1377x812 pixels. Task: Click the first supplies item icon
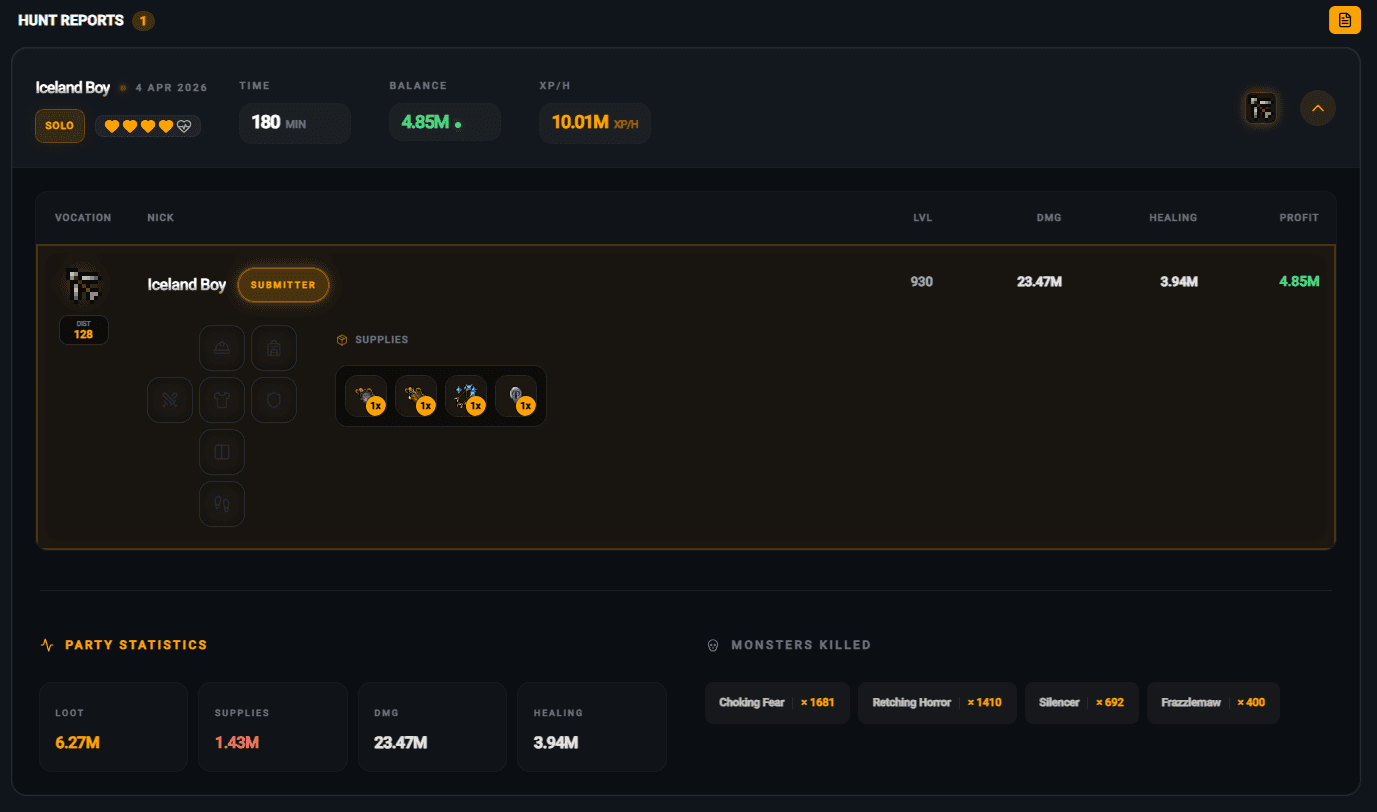click(x=365, y=396)
